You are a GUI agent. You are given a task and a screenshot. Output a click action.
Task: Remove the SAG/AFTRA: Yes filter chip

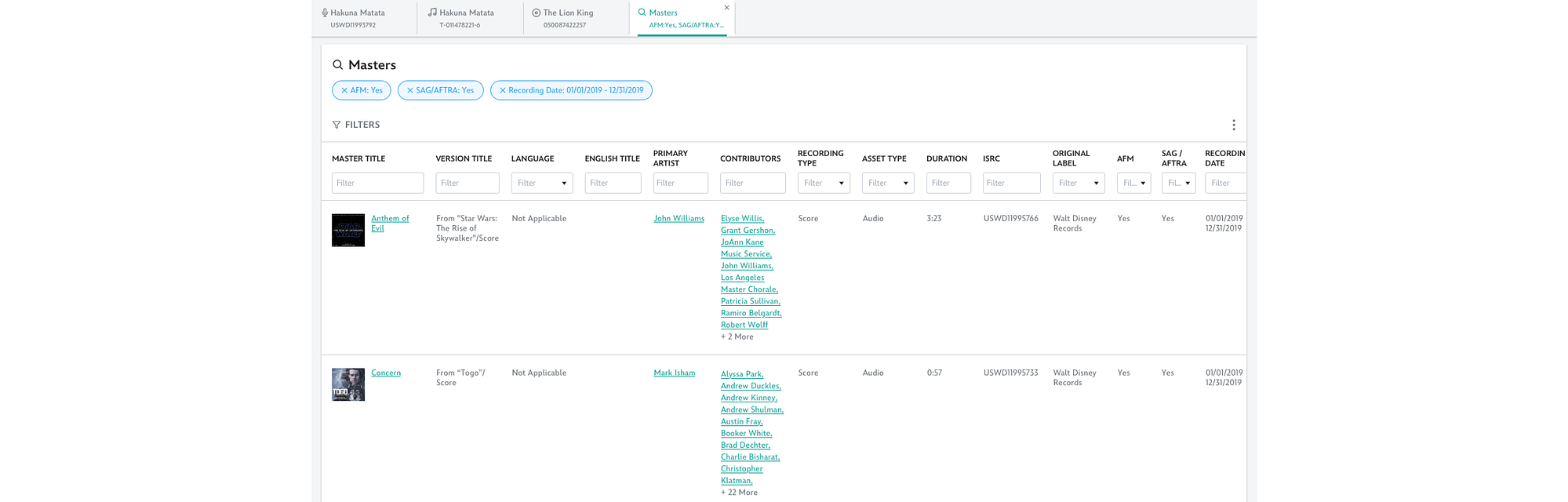[409, 90]
